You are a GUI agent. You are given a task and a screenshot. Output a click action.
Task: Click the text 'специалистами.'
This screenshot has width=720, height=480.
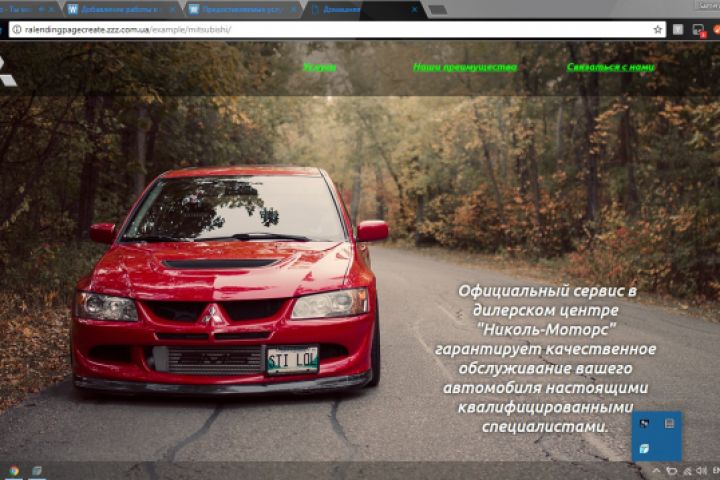545,427
